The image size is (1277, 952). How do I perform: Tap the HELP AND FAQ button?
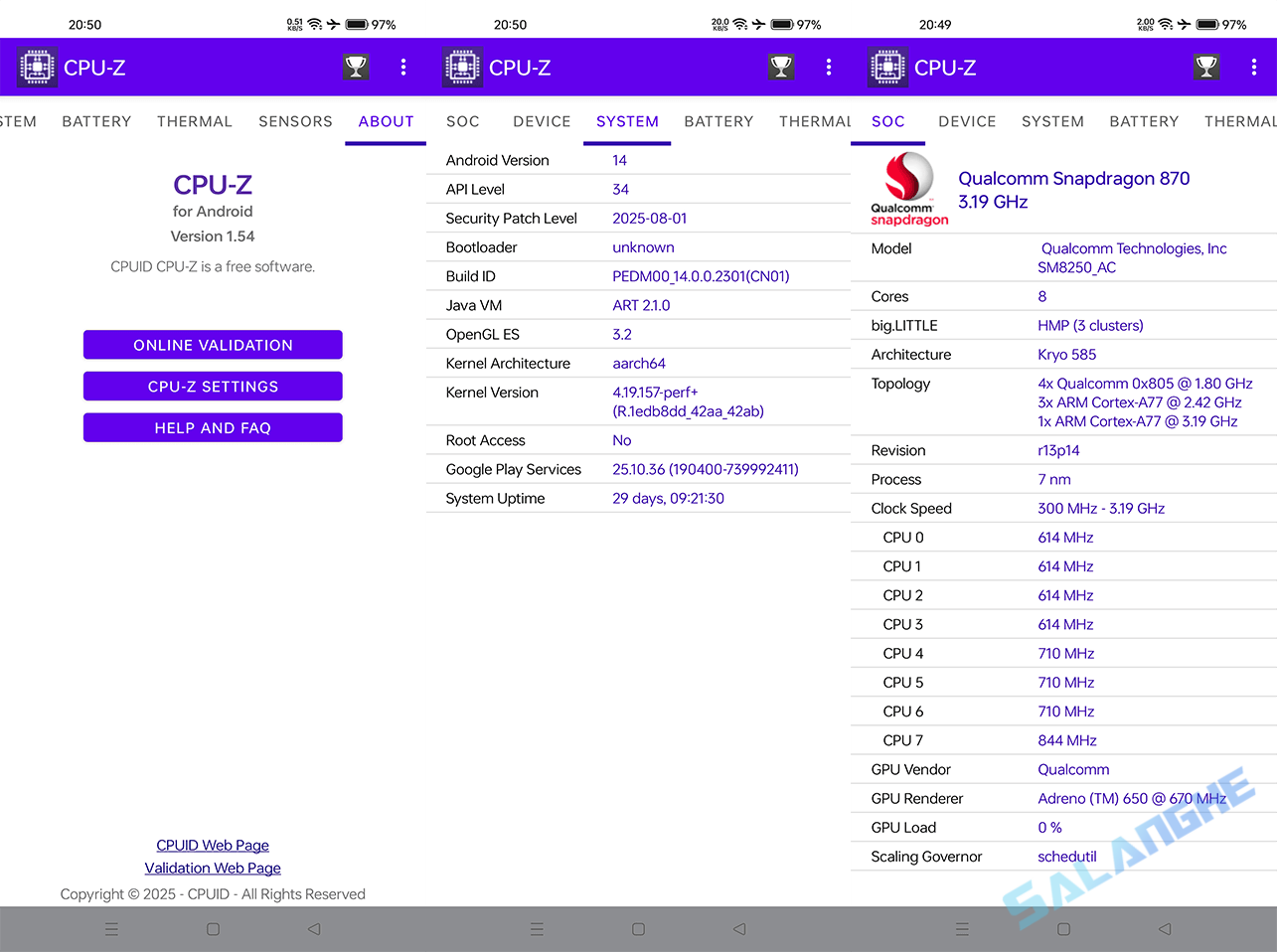tap(213, 427)
